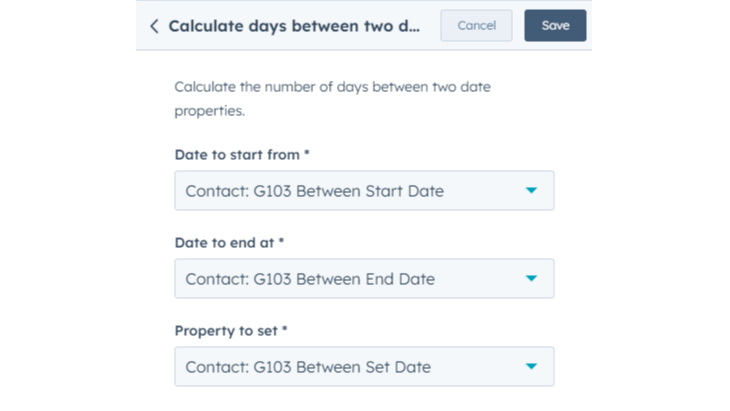Viewport: 730px width, 411px height.
Task: Click the 'Property to set' label
Action: (225, 330)
